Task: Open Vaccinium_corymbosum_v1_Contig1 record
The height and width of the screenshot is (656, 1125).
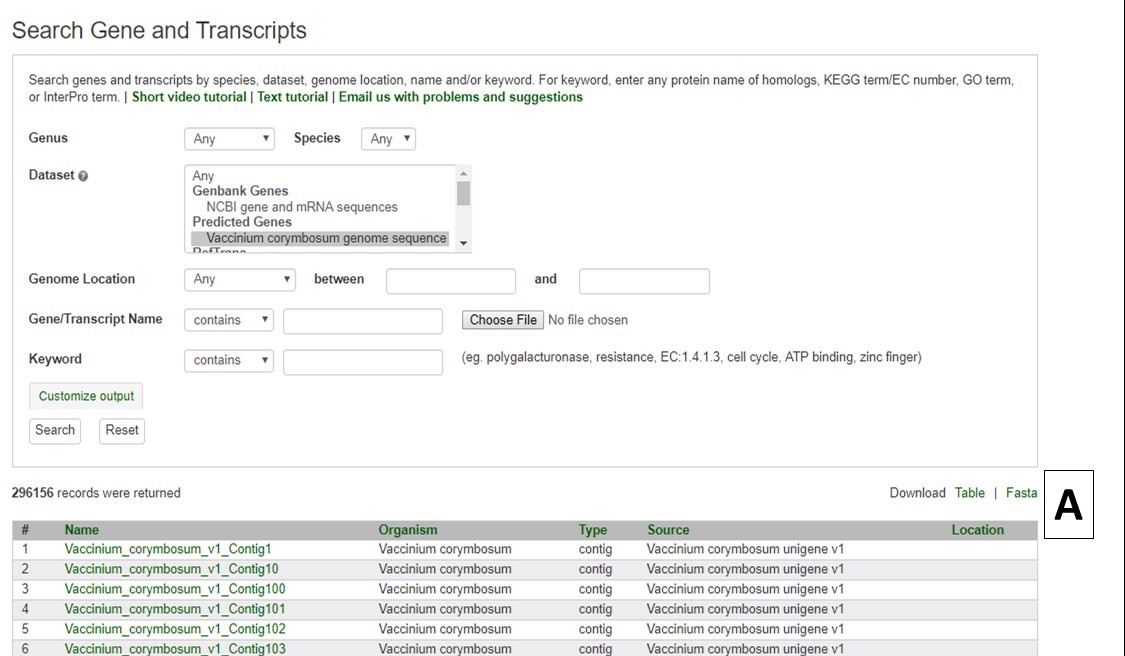Action: (168, 550)
